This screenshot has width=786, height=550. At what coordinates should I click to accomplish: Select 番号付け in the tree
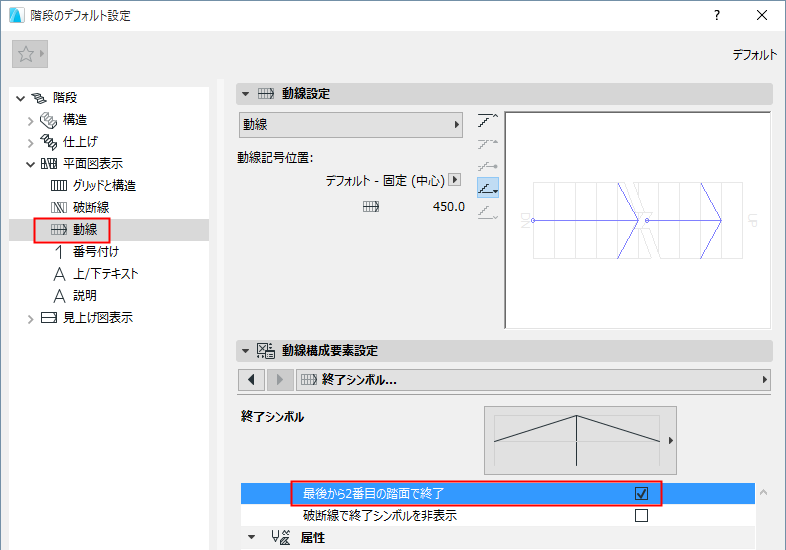pyautogui.click(x=96, y=252)
